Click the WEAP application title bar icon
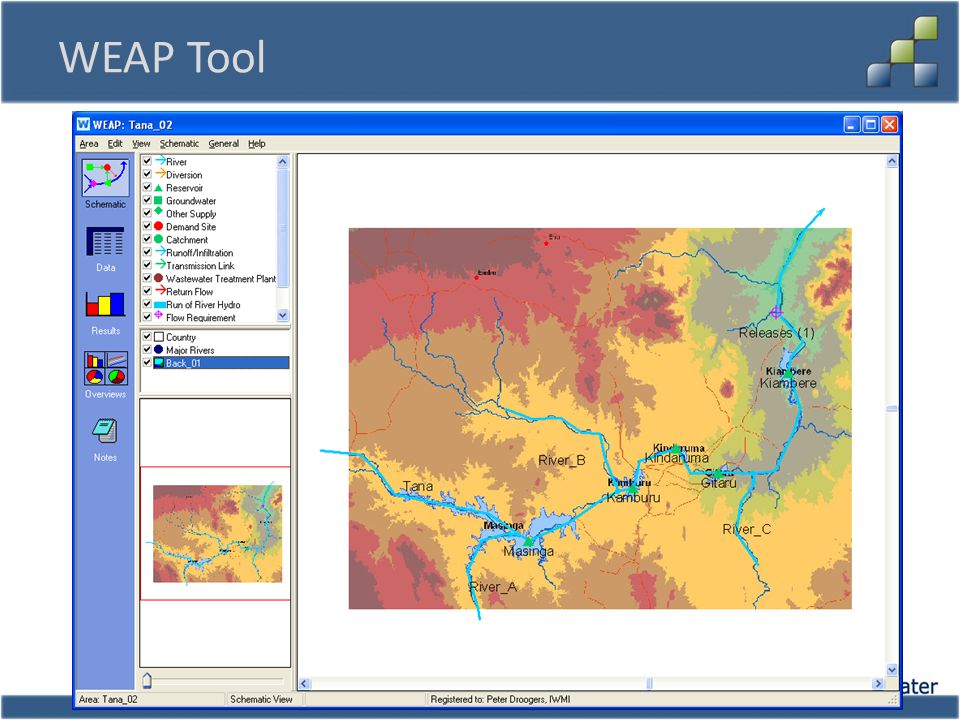The height and width of the screenshot is (720, 960). [83, 124]
